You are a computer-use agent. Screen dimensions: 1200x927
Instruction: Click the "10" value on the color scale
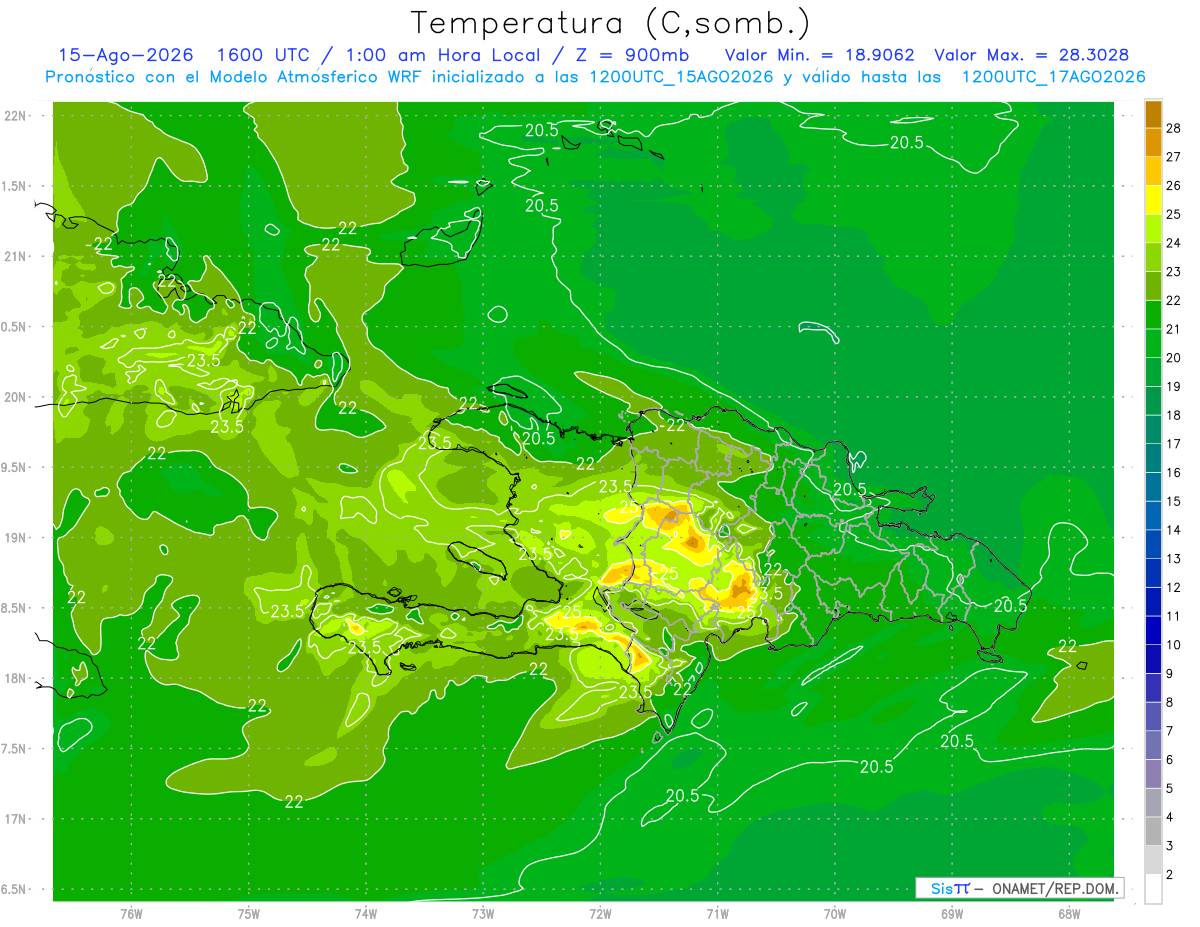(x=1175, y=645)
